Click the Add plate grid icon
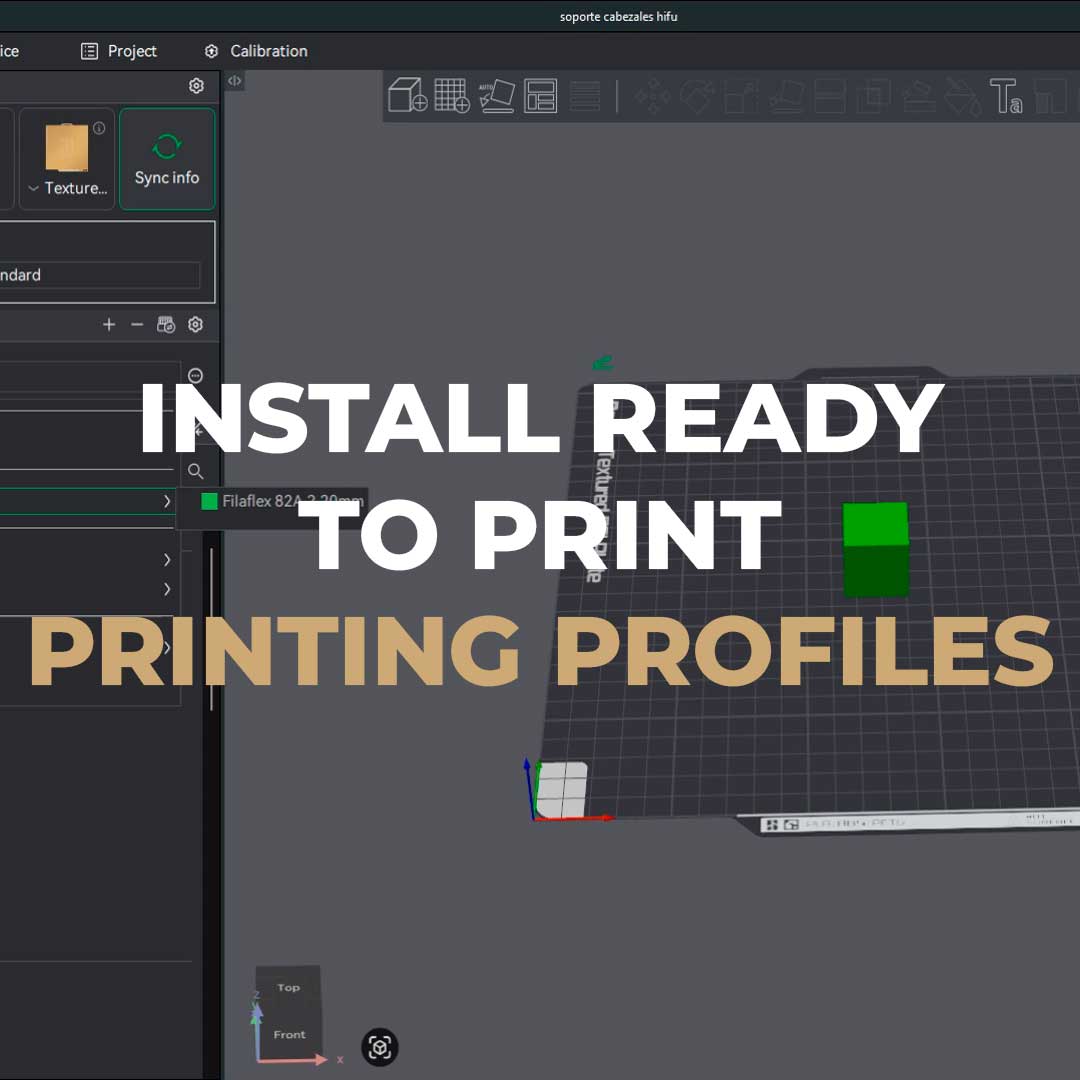The image size is (1080, 1080). tap(452, 96)
